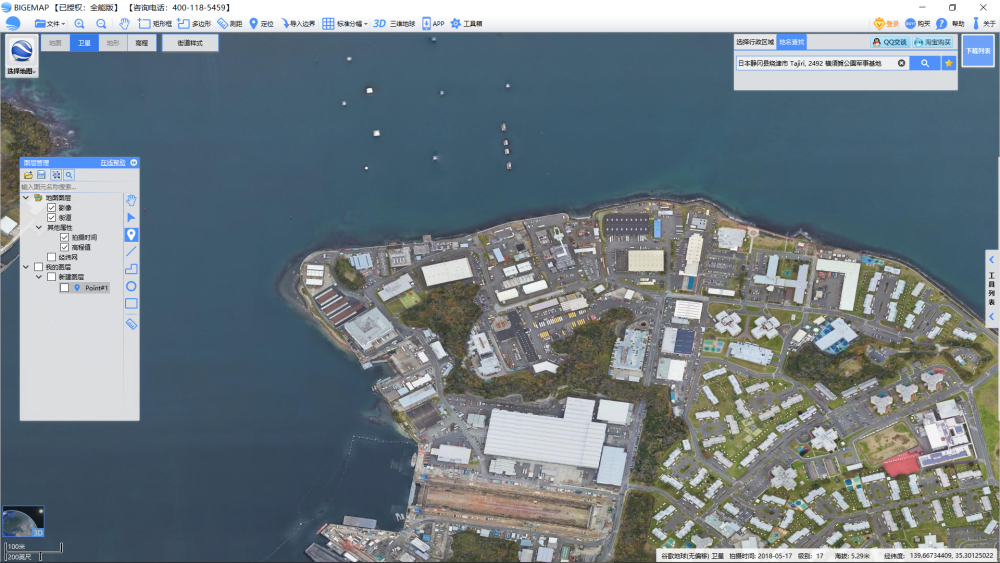
Task: Open the 文件 file dropdown menu
Action: pos(50,23)
